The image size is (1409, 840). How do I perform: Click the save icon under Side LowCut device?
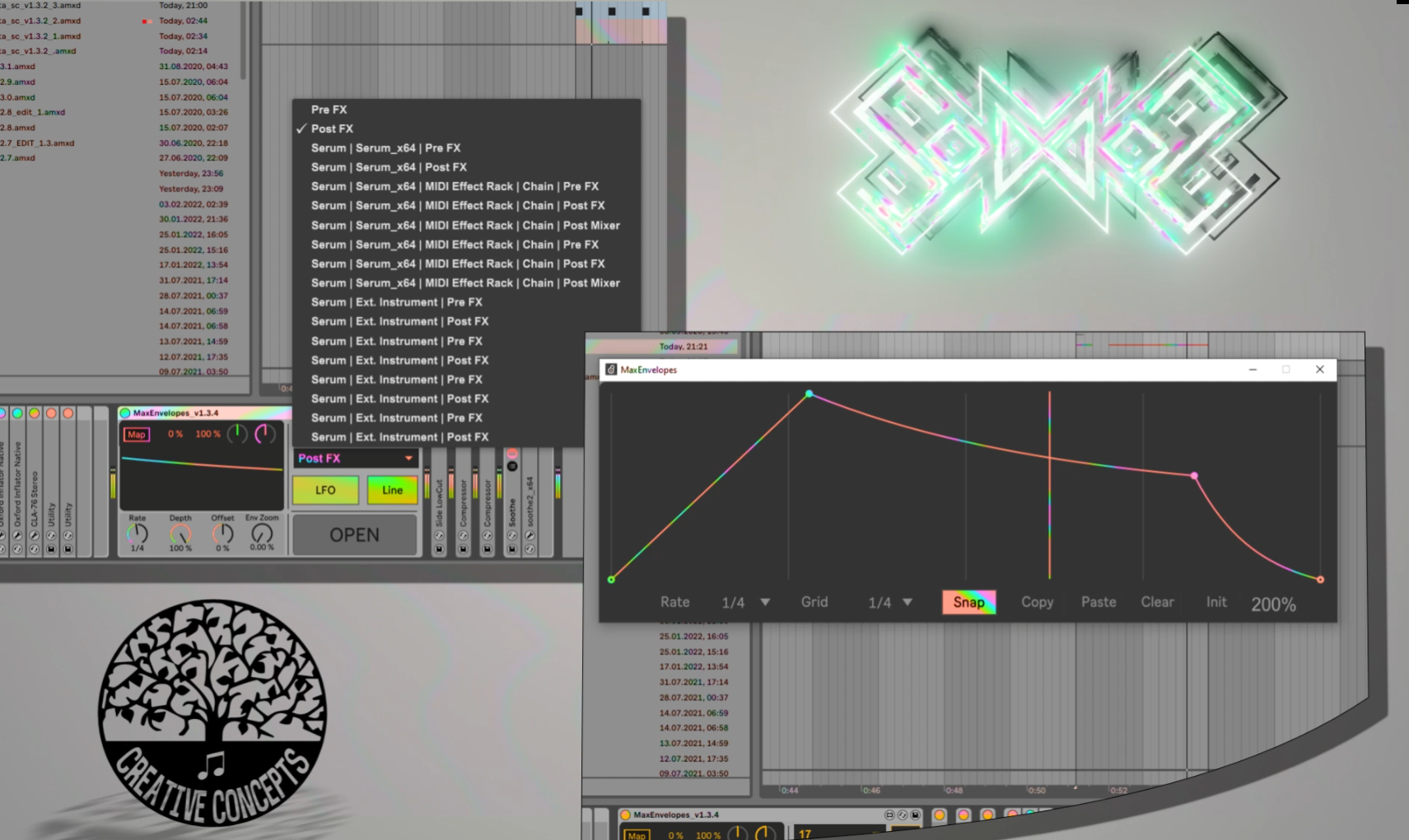pos(439,549)
